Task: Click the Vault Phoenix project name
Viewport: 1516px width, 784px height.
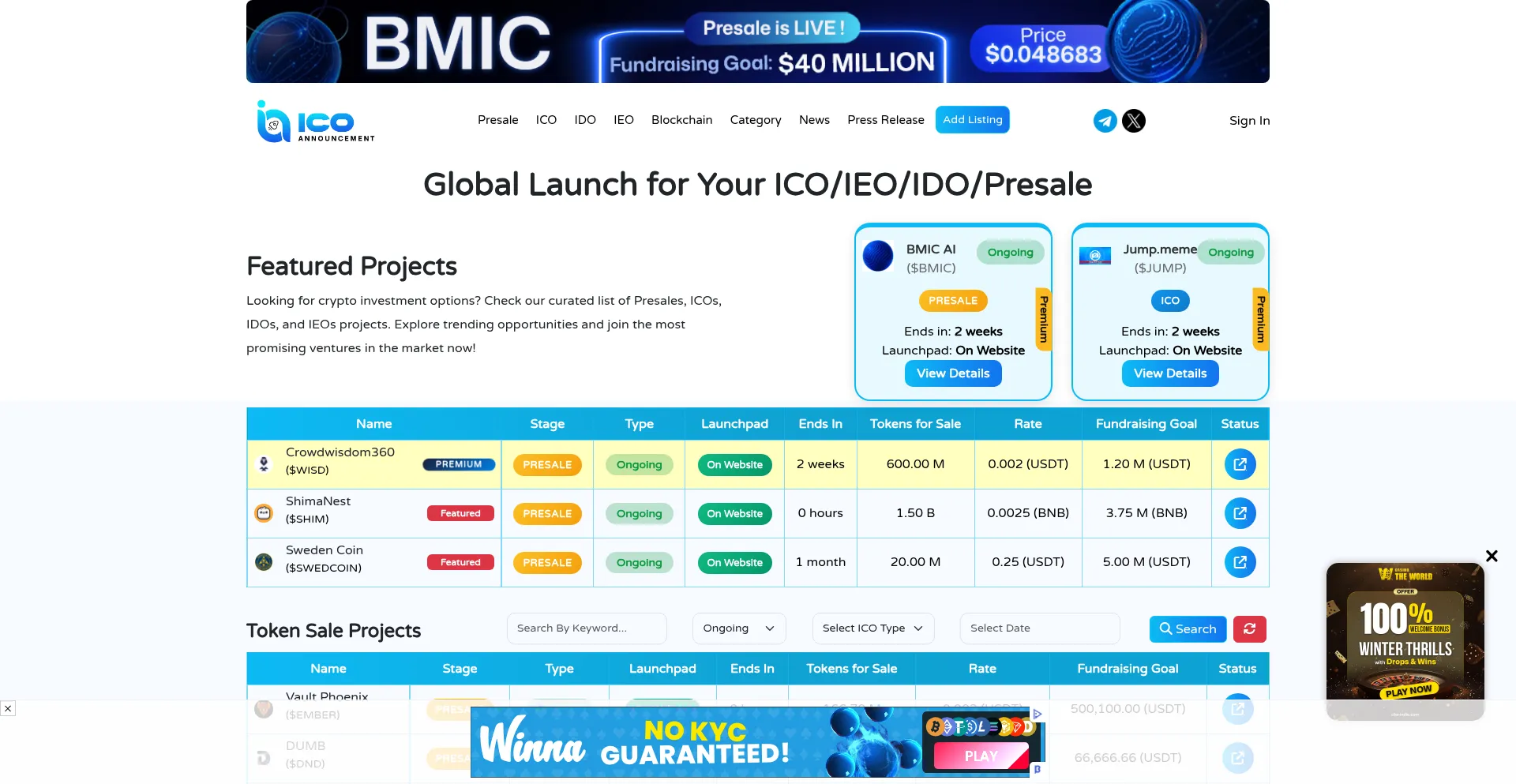Action: tap(327, 696)
